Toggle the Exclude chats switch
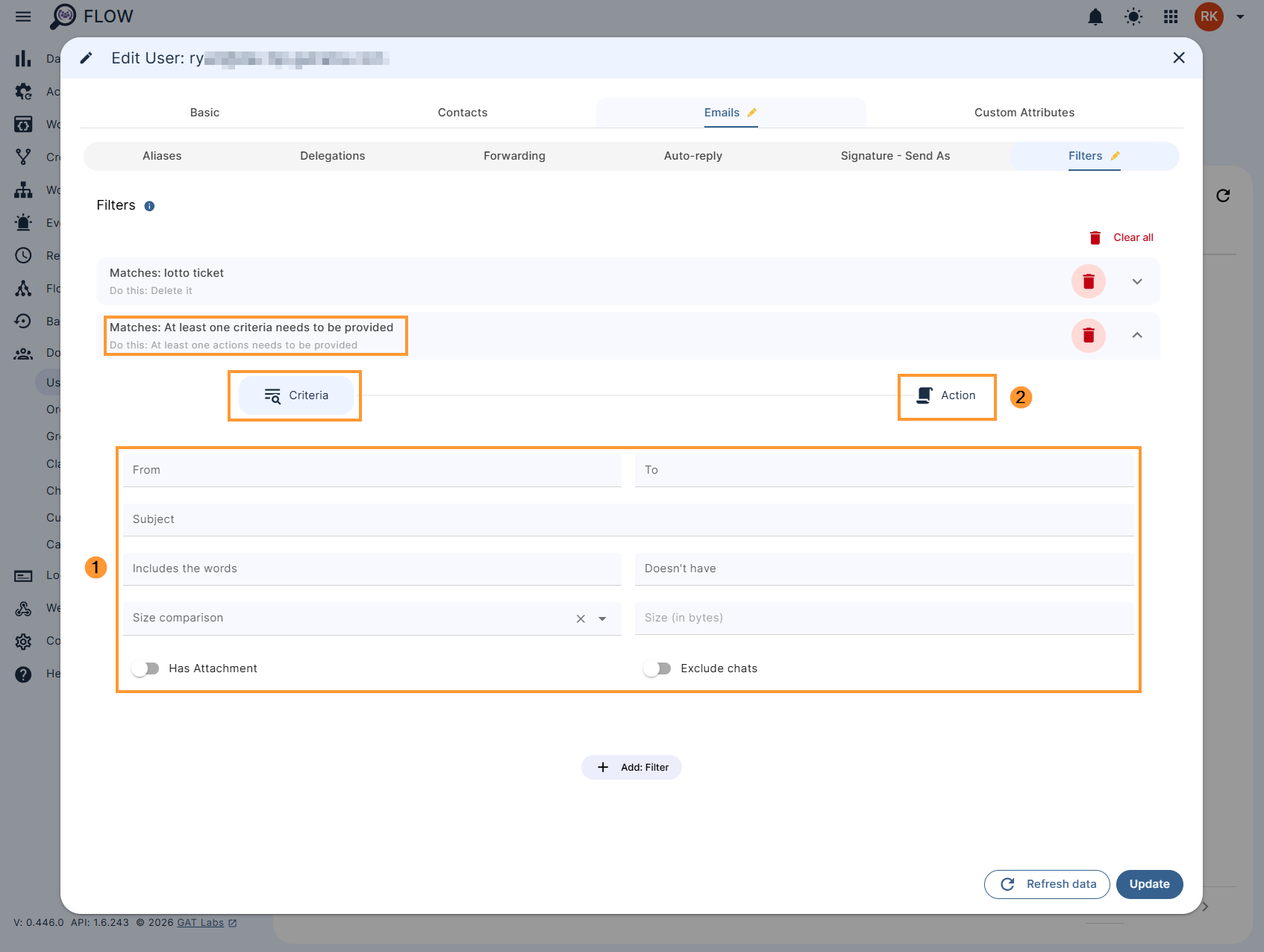The width and height of the screenshot is (1264, 952). click(x=657, y=668)
